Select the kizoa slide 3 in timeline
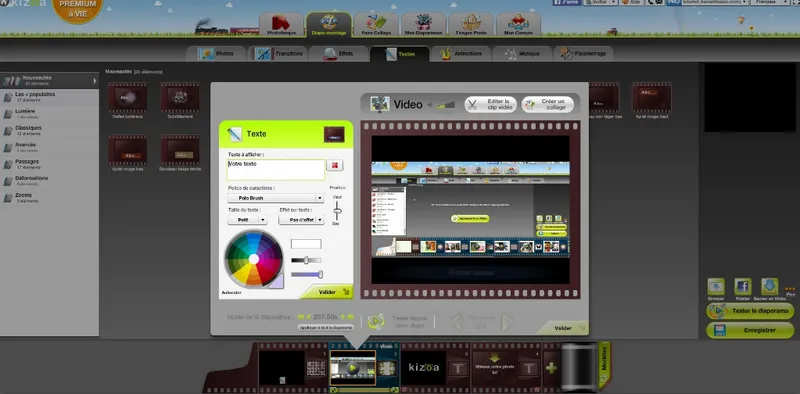This screenshot has height=394, width=800. [423, 367]
